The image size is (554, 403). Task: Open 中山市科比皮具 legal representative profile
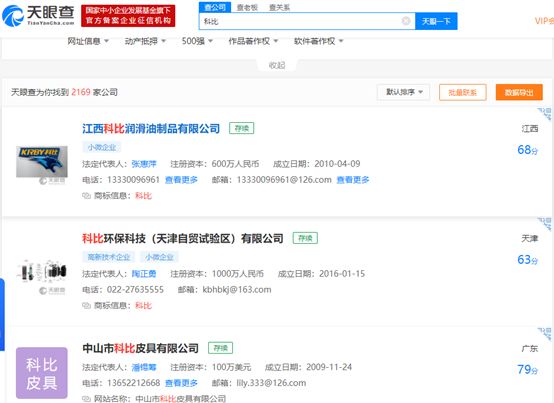144,367
